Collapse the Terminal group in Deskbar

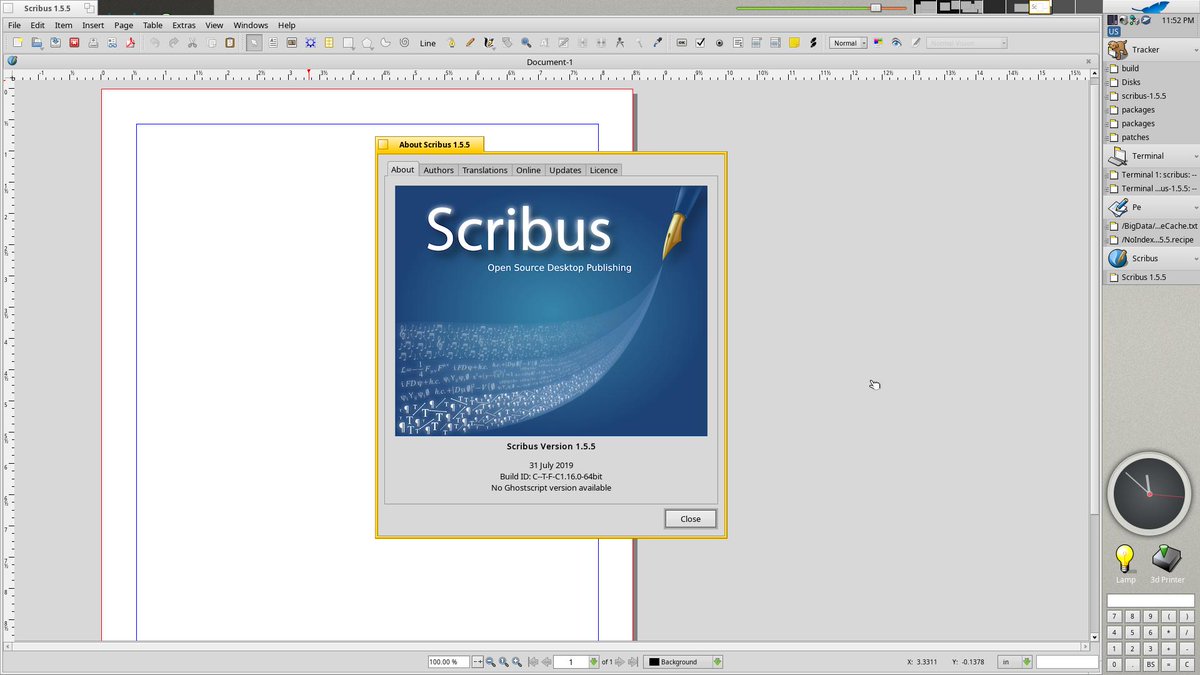point(1194,156)
